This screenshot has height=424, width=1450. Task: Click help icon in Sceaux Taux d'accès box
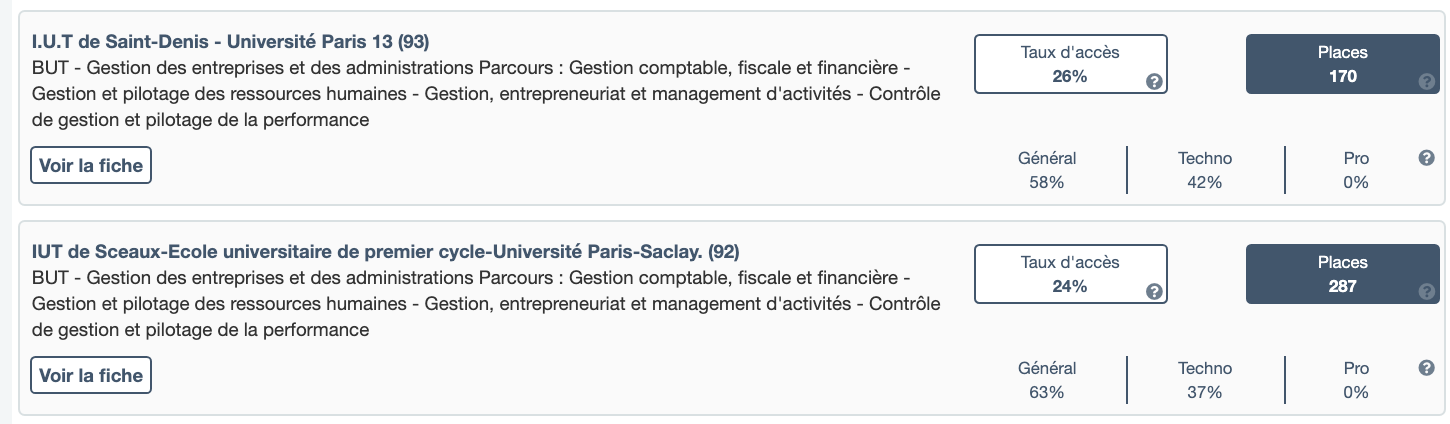point(1153,292)
